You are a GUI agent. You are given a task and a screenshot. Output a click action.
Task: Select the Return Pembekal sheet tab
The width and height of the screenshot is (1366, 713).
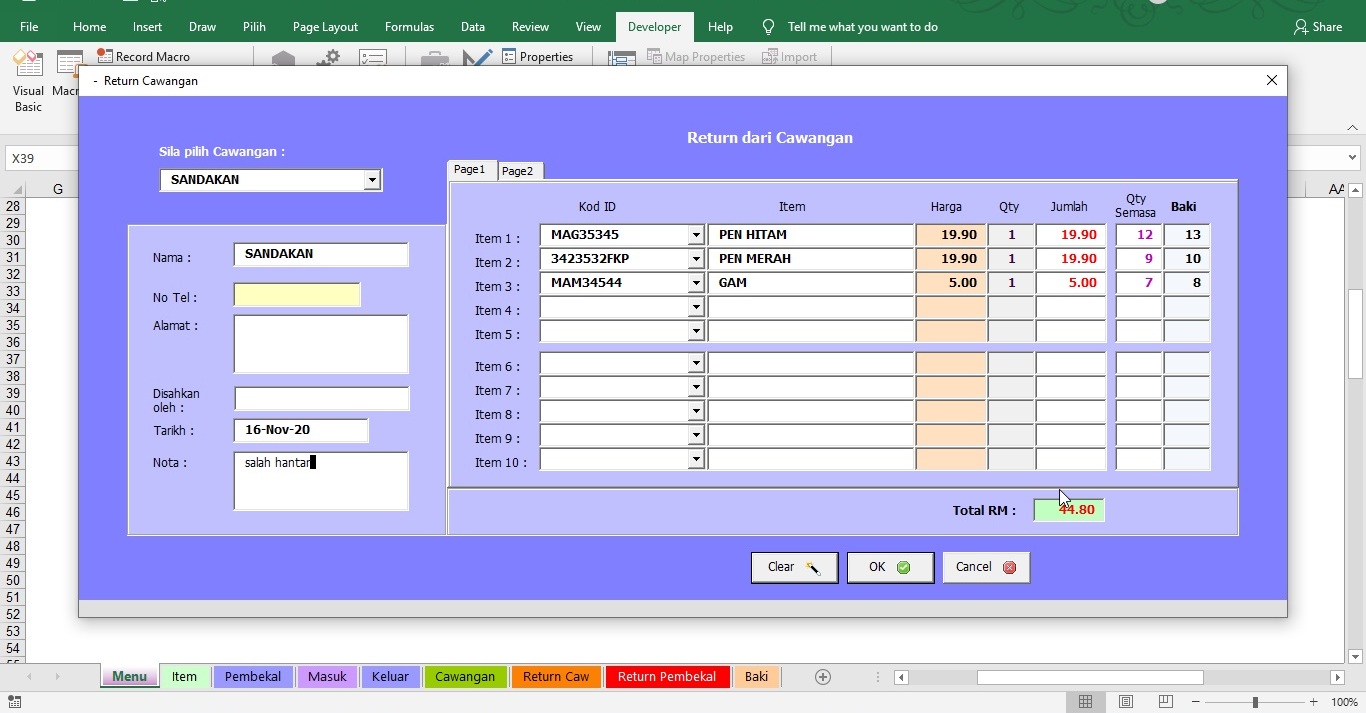coord(667,677)
